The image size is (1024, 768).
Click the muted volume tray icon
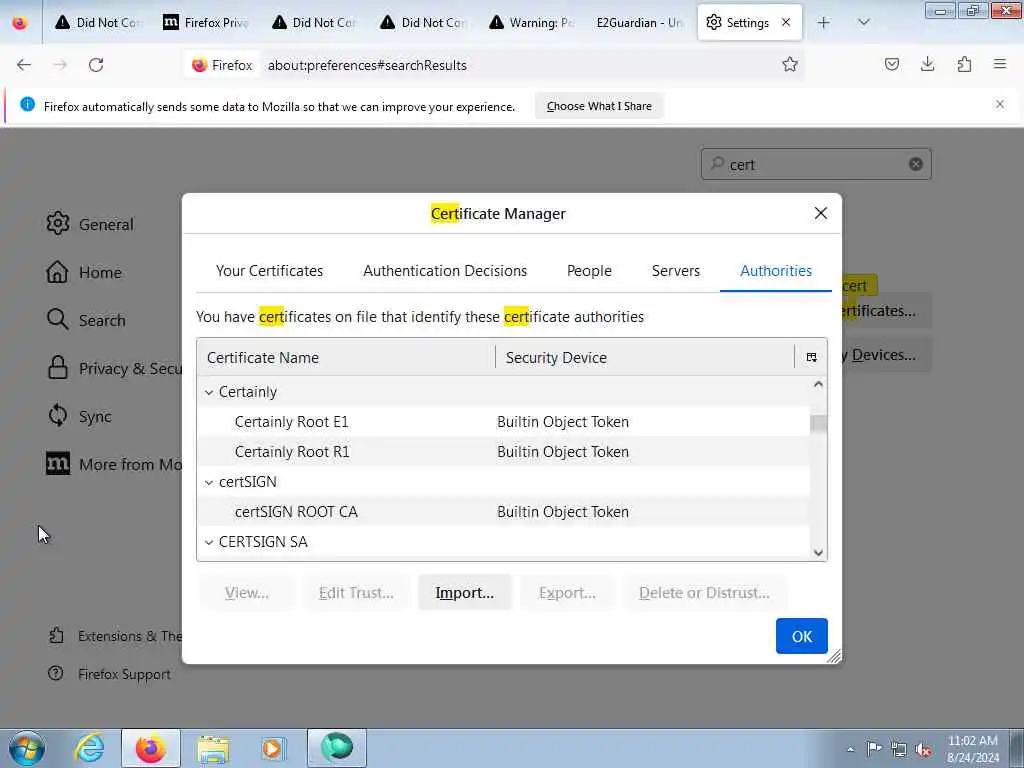923,749
